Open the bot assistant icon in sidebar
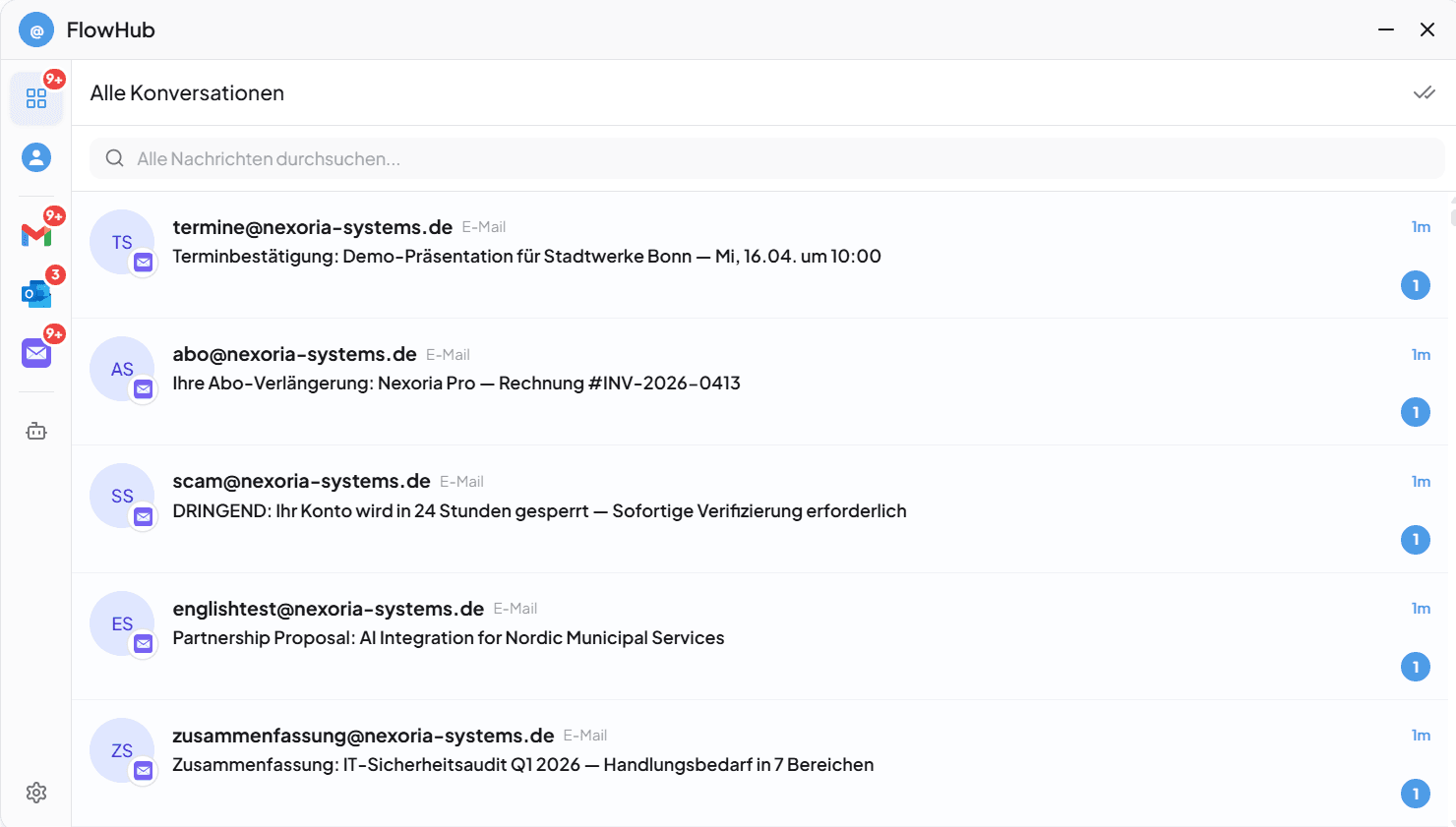Image resolution: width=1456 pixels, height=827 pixels. (36, 431)
